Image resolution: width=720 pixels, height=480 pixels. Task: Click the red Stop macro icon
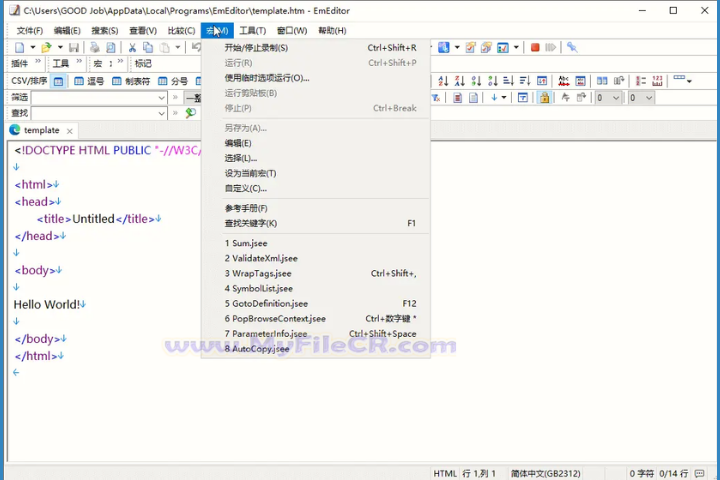[535, 47]
